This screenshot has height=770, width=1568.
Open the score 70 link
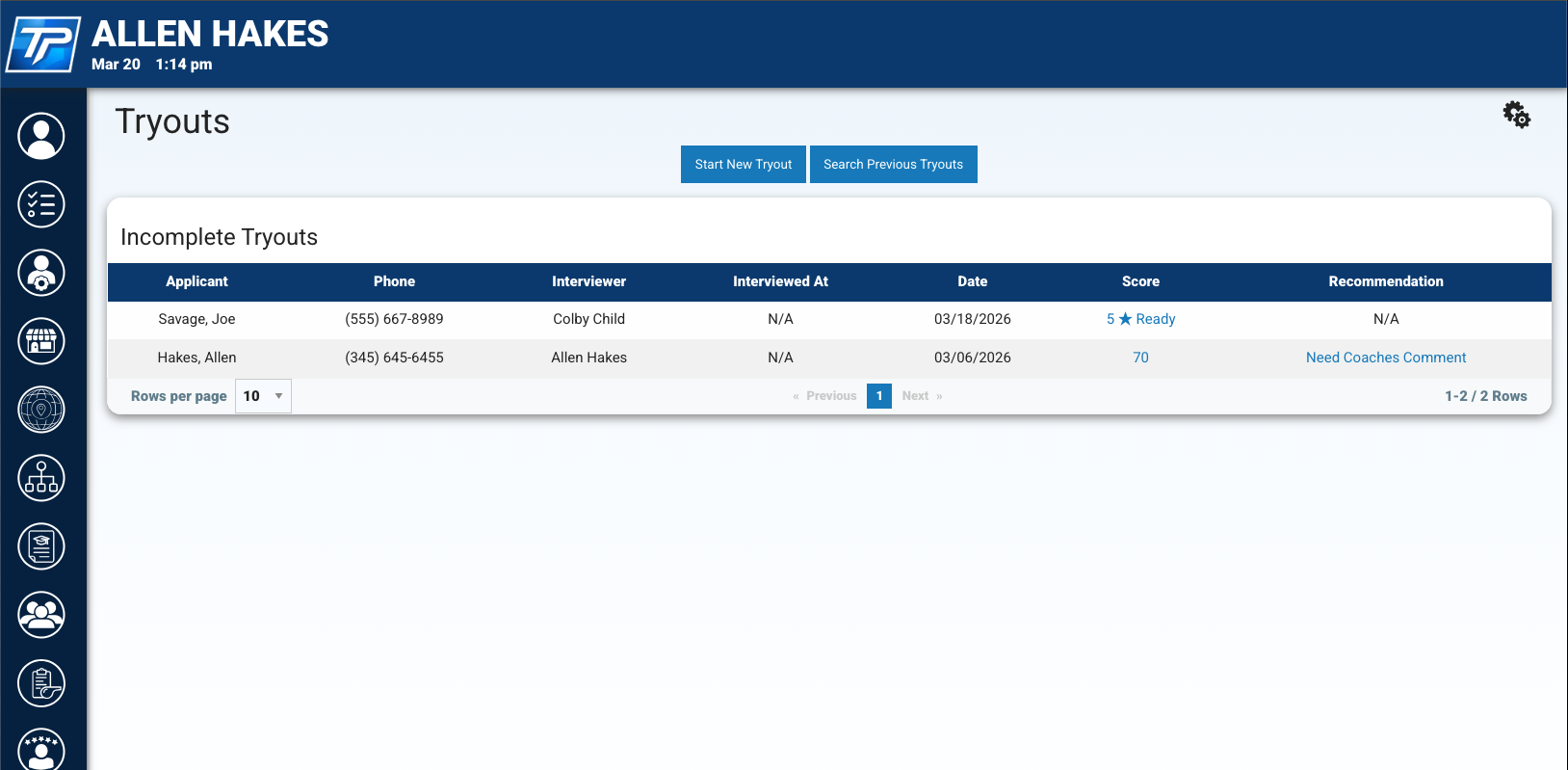click(1140, 358)
